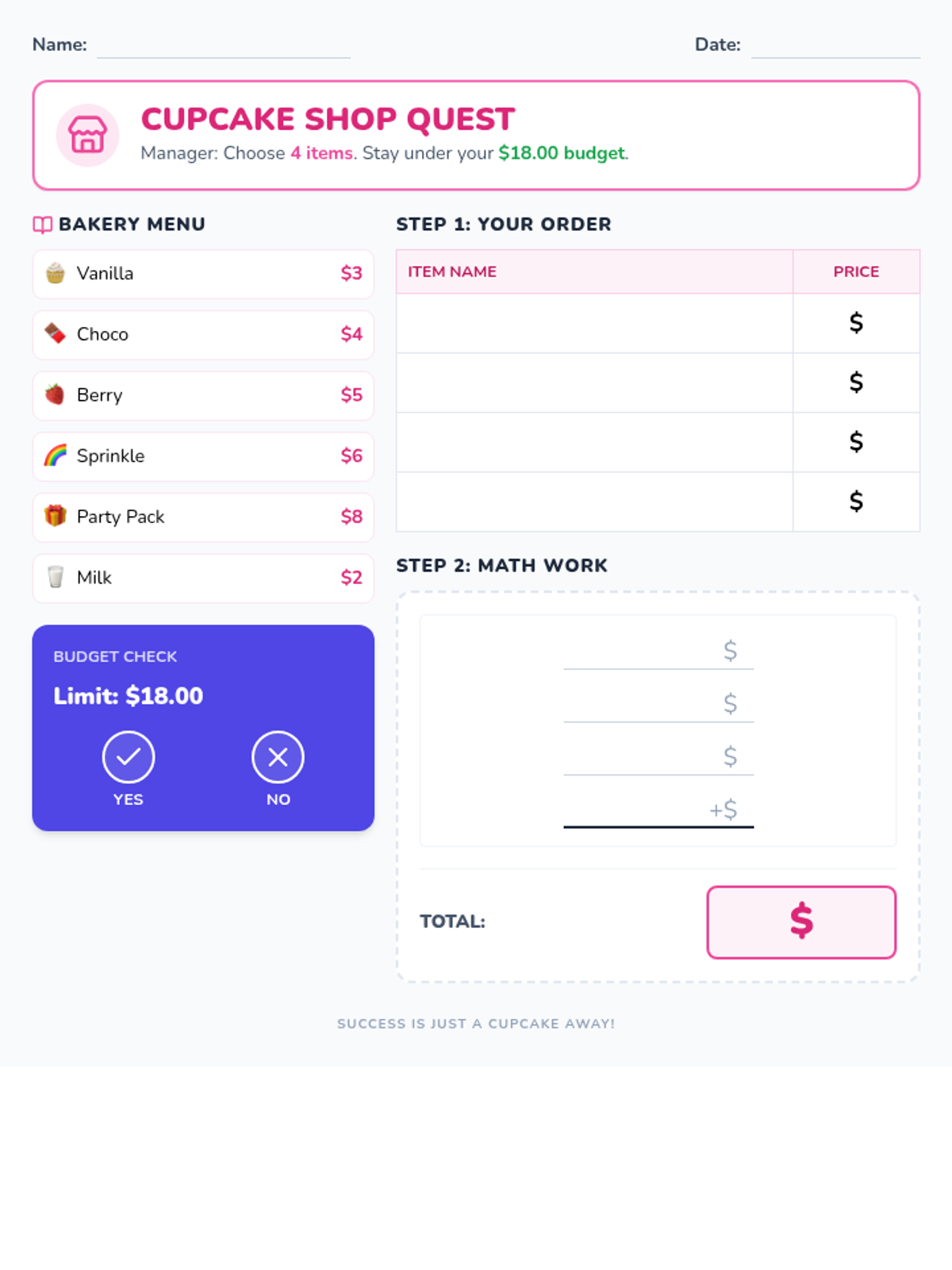Image resolution: width=952 pixels, height=1270 pixels.
Task: Select the NO cross budget circle
Action: point(278,757)
